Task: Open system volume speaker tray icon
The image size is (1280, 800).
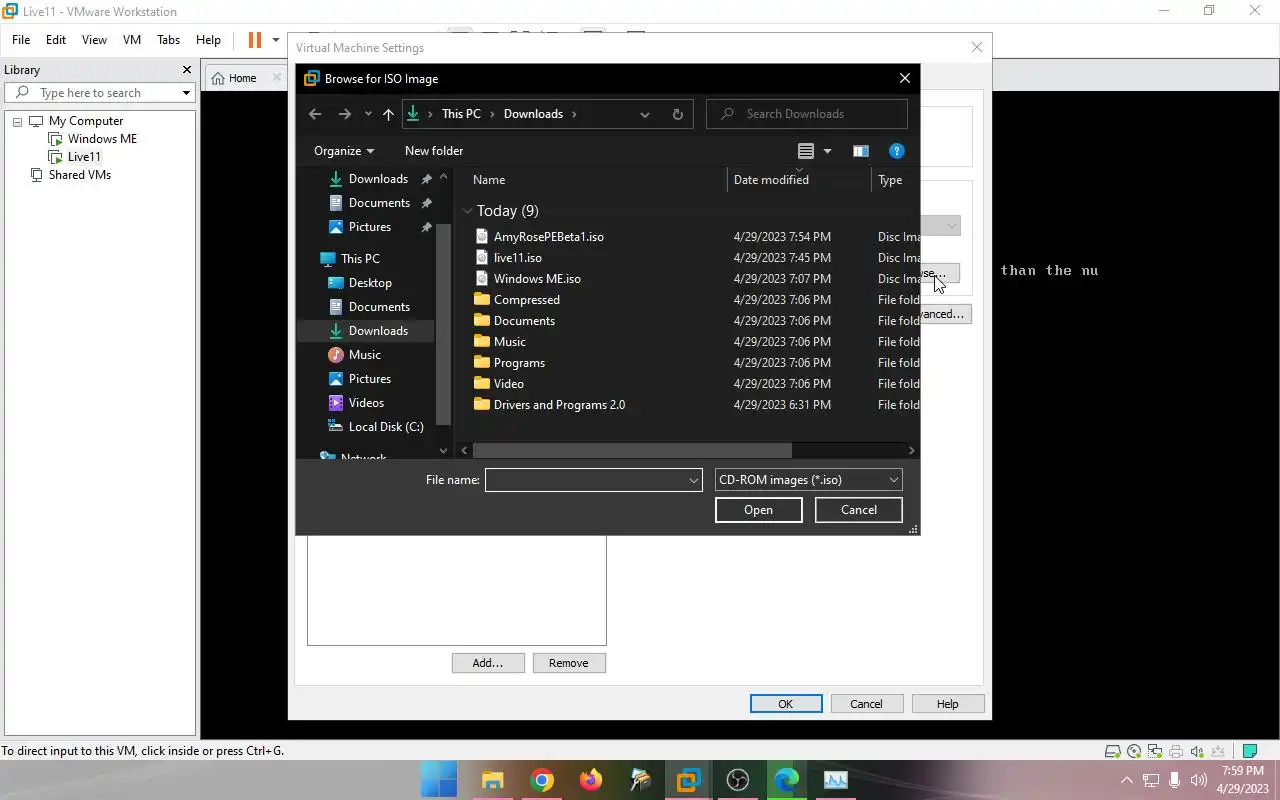Action: [1199, 780]
